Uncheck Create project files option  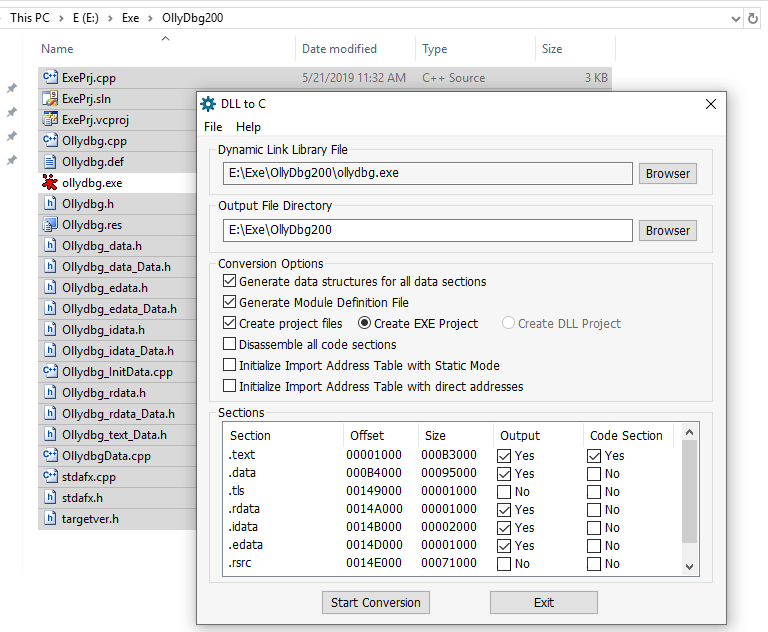click(229, 323)
